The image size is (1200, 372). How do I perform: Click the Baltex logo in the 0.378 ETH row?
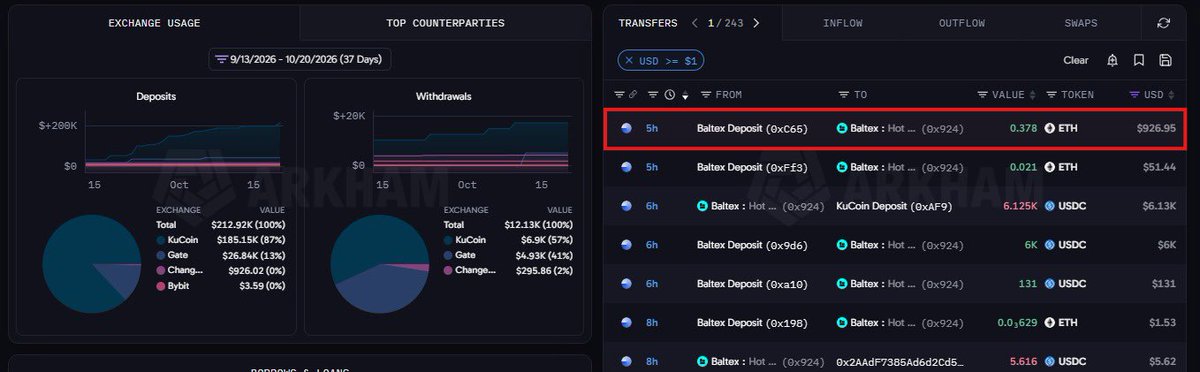coord(842,128)
